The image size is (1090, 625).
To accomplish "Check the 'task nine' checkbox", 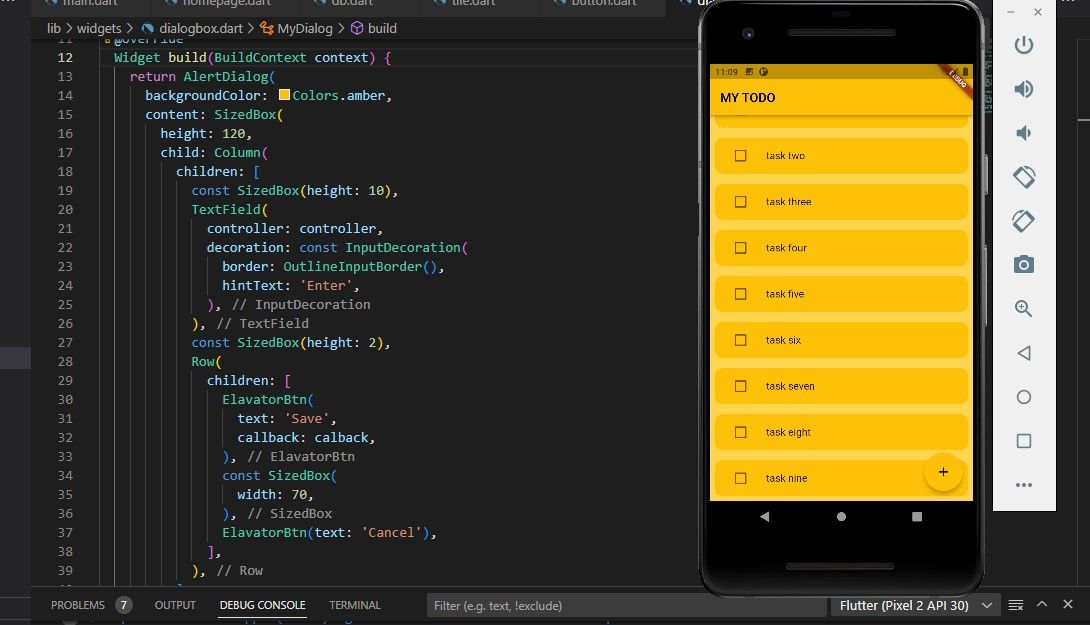I will pyautogui.click(x=740, y=478).
